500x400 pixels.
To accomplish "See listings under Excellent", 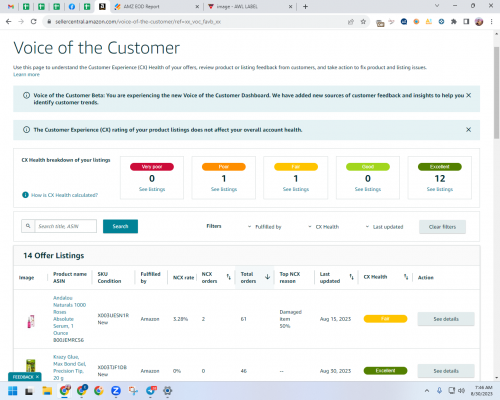I will (x=440, y=189).
